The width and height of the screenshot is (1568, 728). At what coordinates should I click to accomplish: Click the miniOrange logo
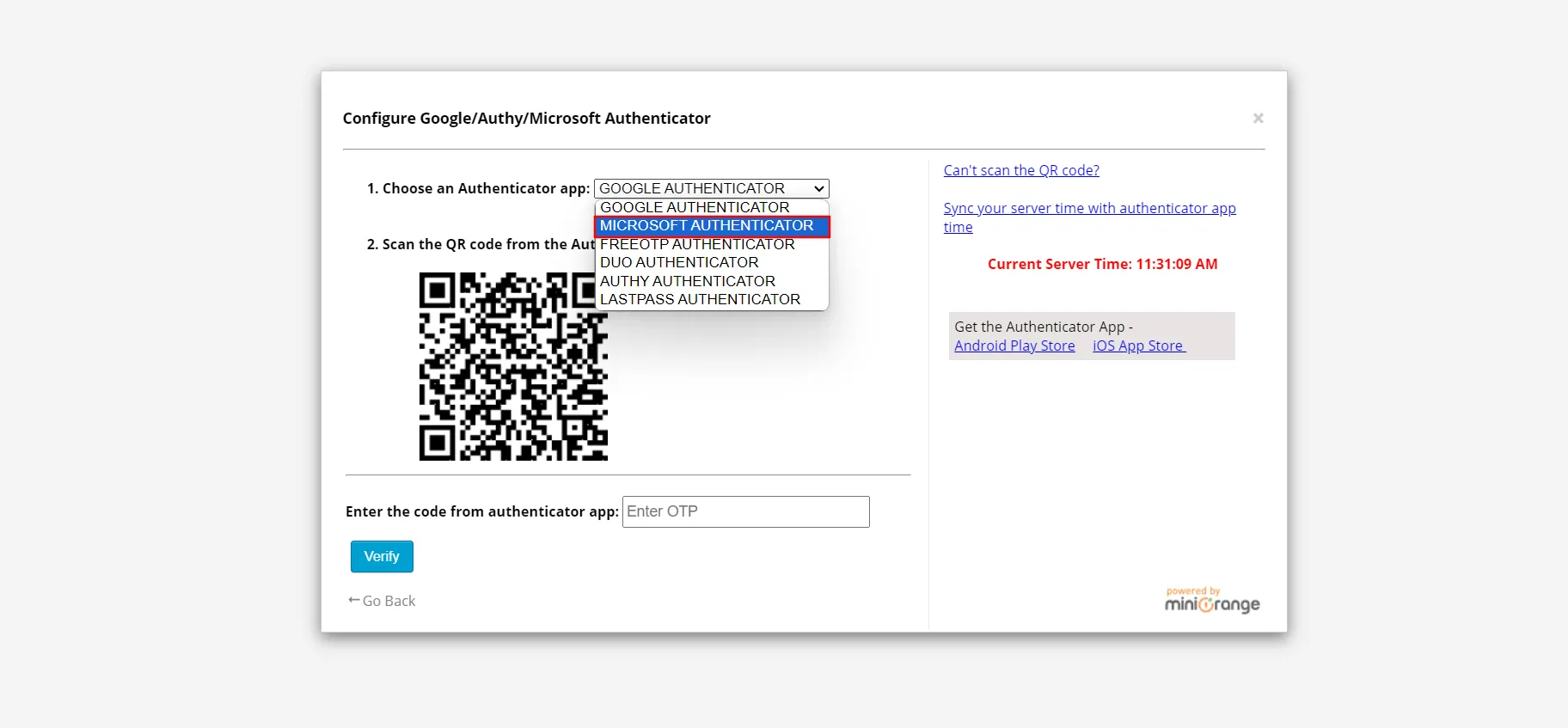point(1212,600)
